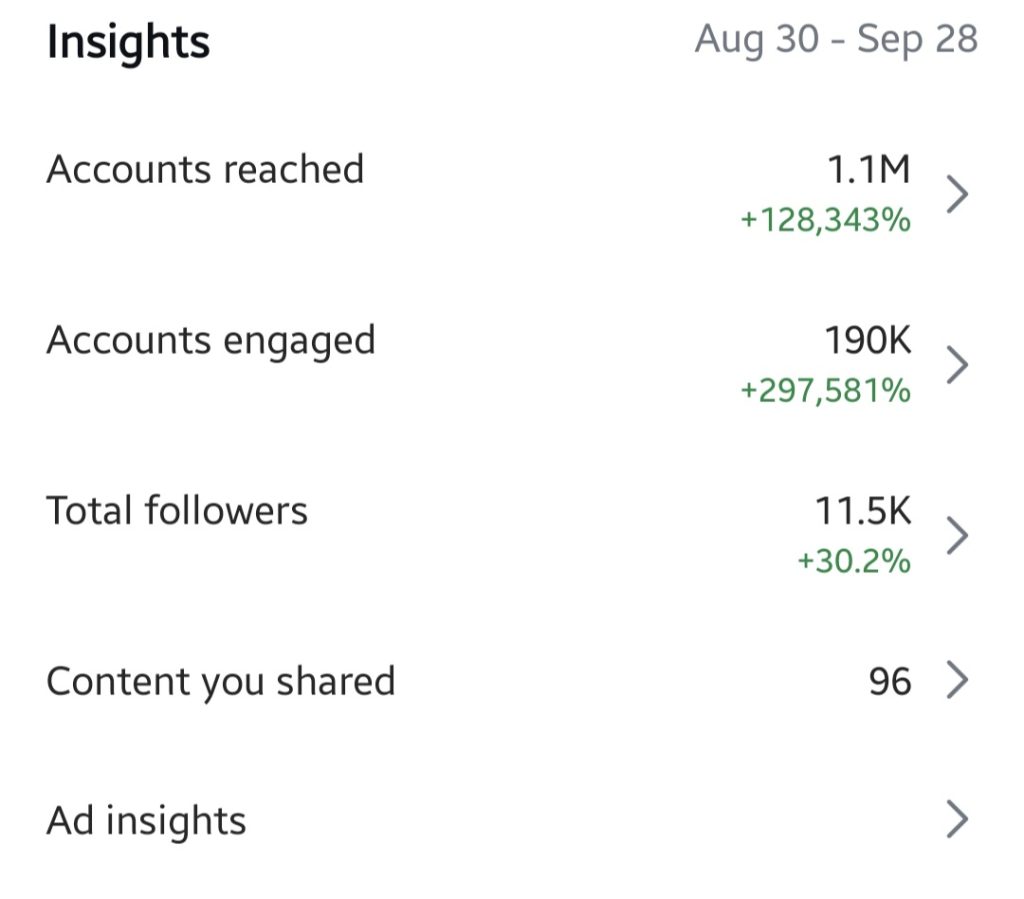Image resolution: width=1024 pixels, height=899 pixels.
Task: Open Accounts reached details via its chevron
Action: [x=957, y=194]
